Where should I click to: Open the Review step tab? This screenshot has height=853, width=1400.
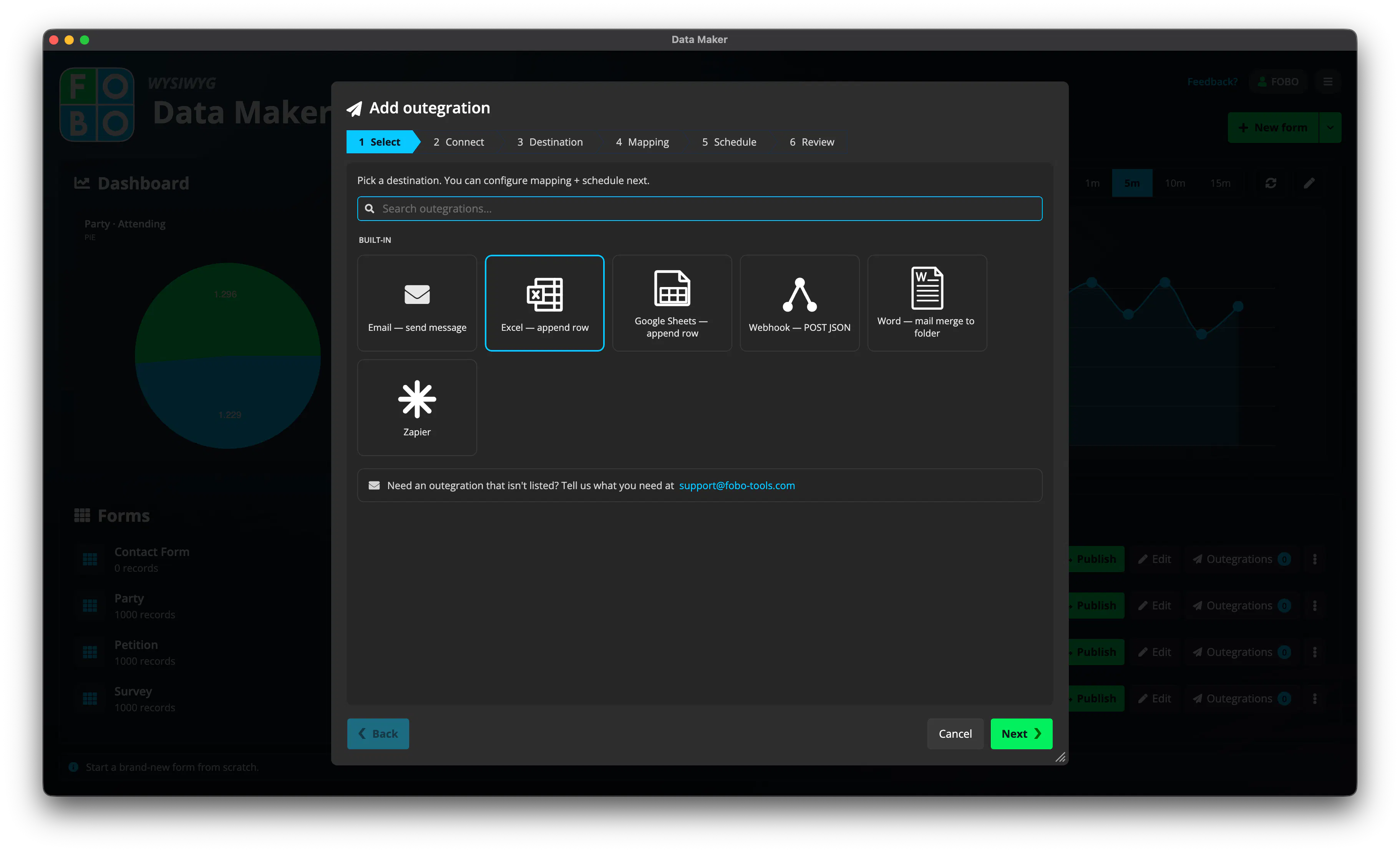(811, 142)
